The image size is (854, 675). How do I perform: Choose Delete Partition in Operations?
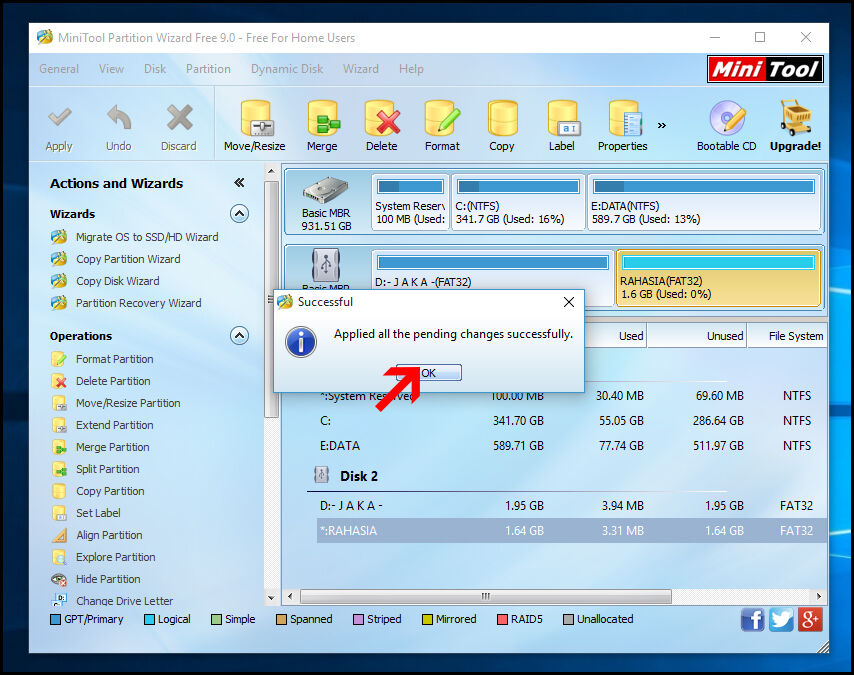(113, 381)
